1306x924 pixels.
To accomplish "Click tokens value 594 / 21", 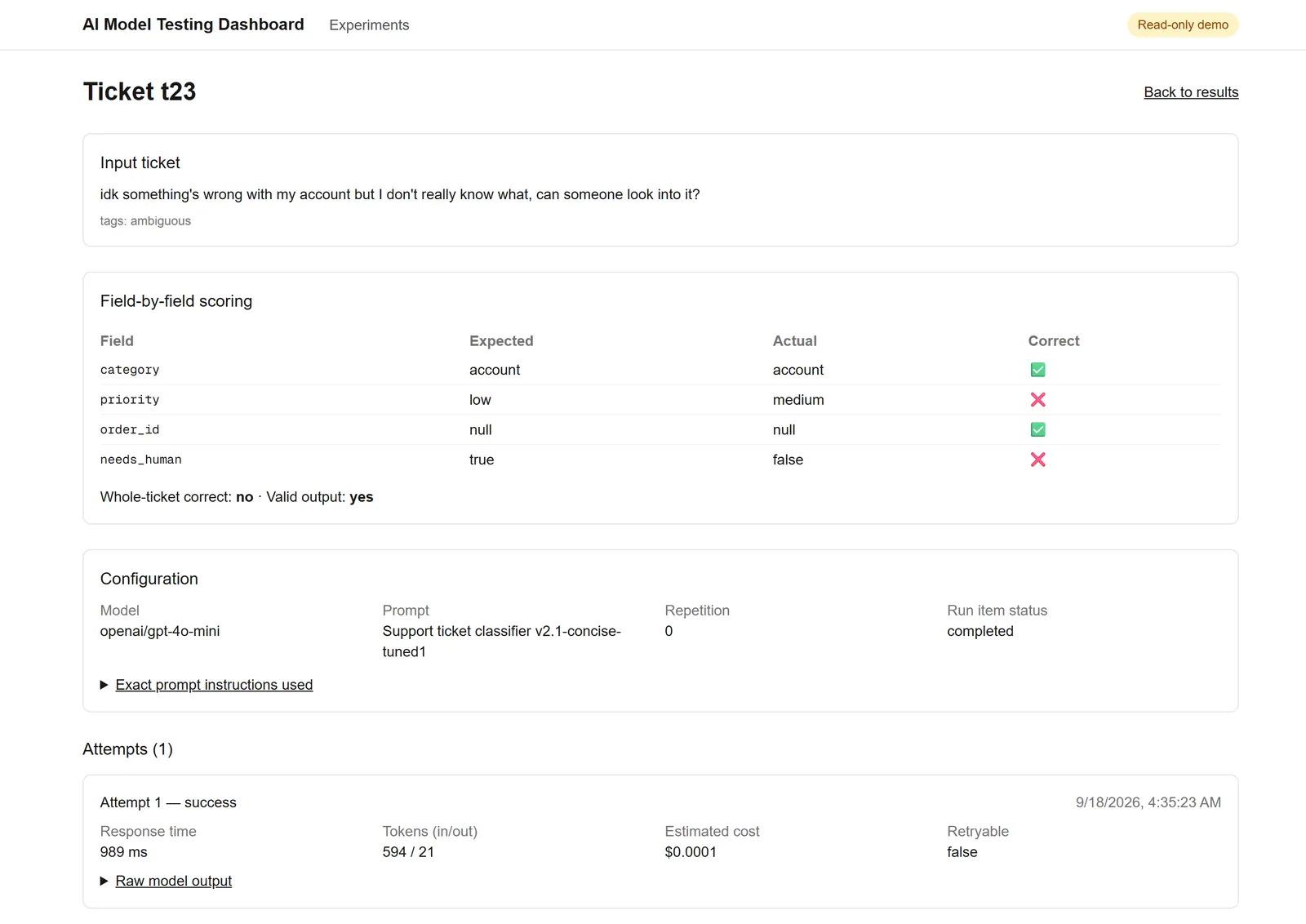I will click(408, 852).
